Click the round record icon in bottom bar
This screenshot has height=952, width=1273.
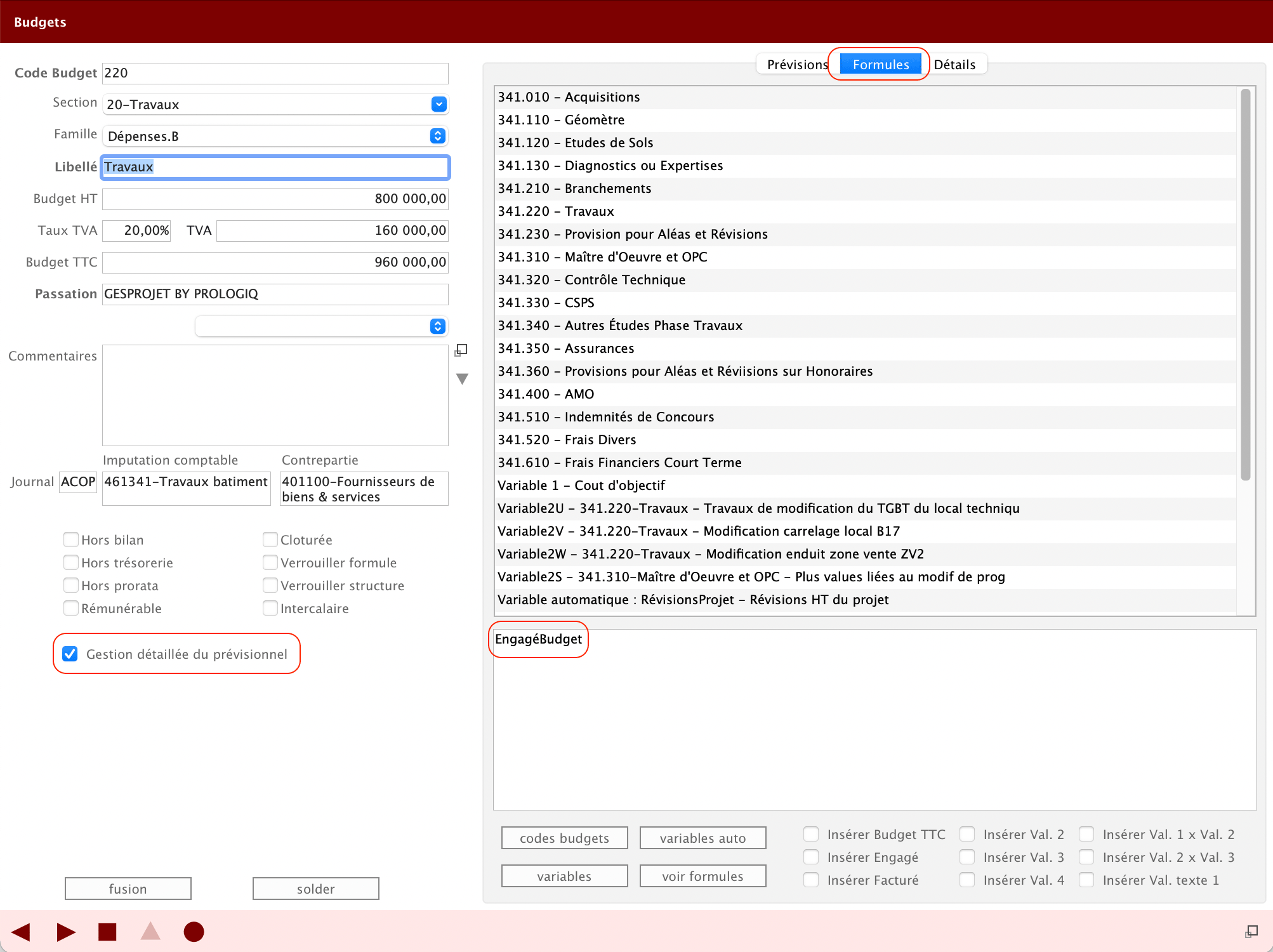point(194,932)
